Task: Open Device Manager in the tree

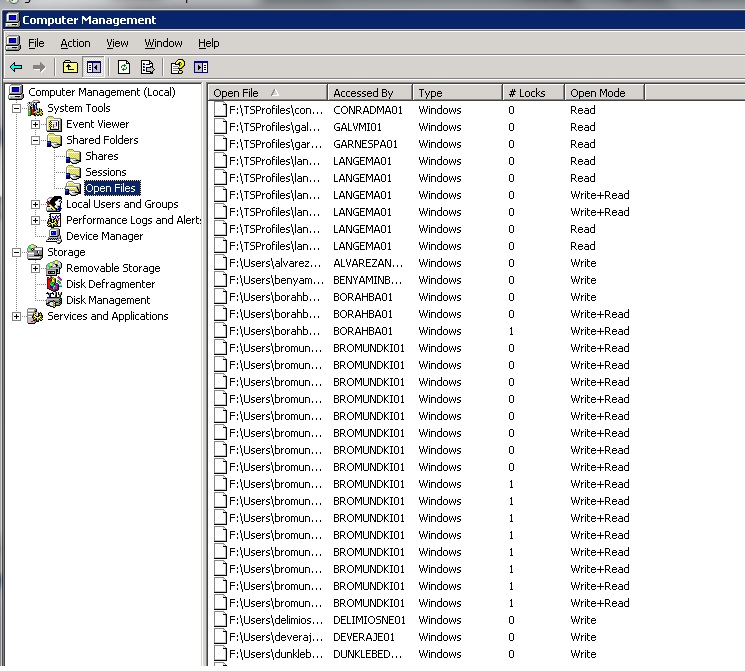Action: tap(104, 236)
